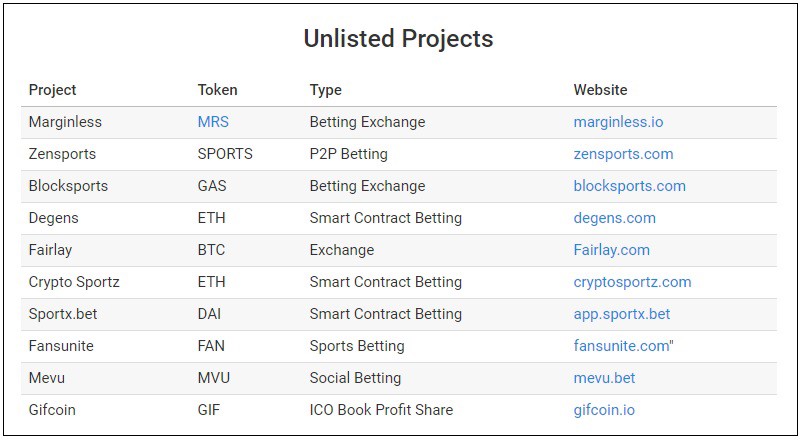The image size is (800, 440).
Task: Click the Website column header
Action: coord(601,90)
